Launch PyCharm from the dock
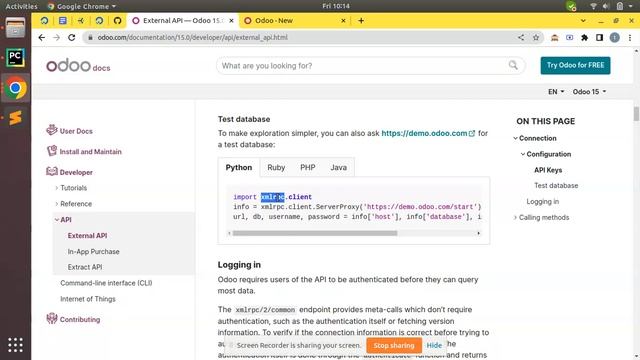The height and width of the screenshot is (360, 640). tap(15, 58)
